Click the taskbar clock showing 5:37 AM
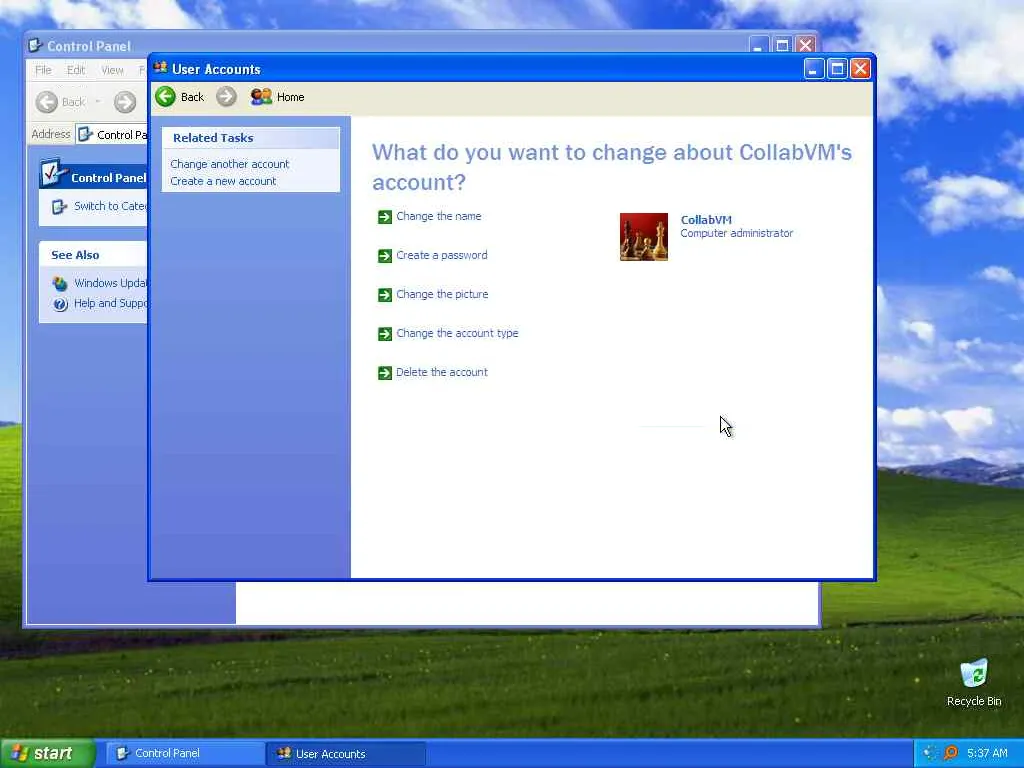 (x=987, y=754)
